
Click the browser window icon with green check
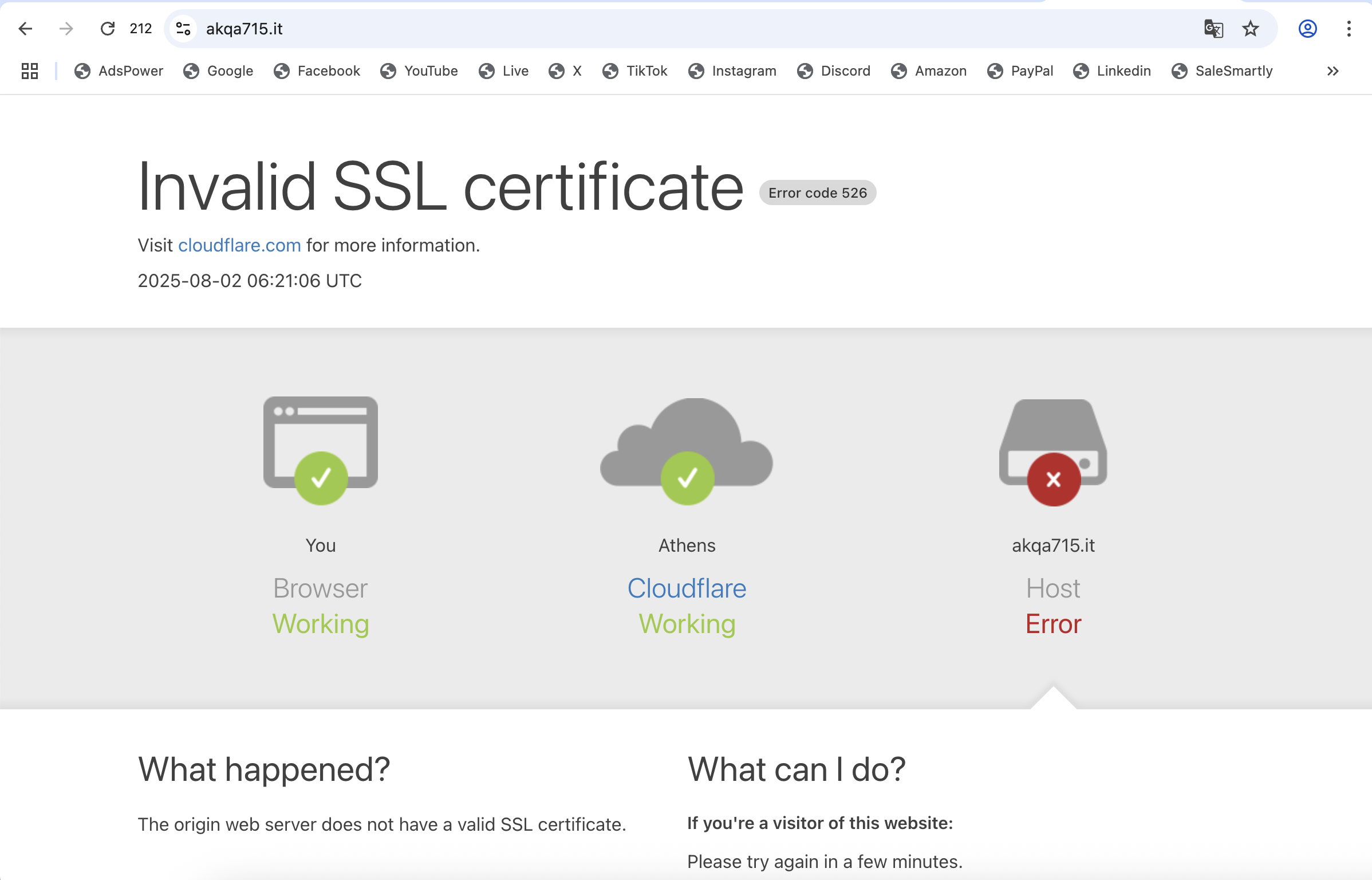[x=321, y=450]
